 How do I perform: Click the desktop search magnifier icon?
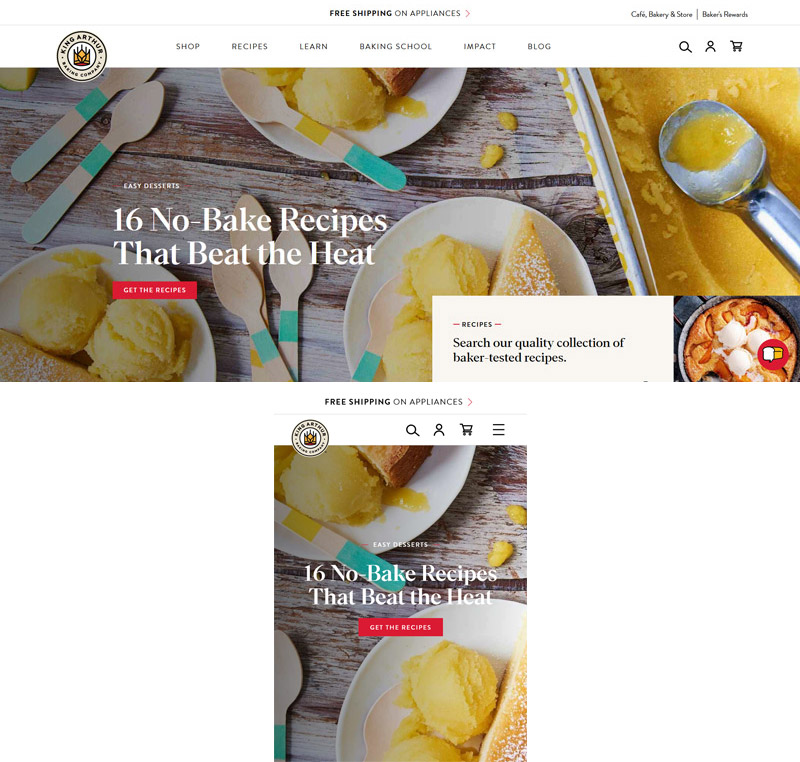pyautogui.click(x=685, y=47)
